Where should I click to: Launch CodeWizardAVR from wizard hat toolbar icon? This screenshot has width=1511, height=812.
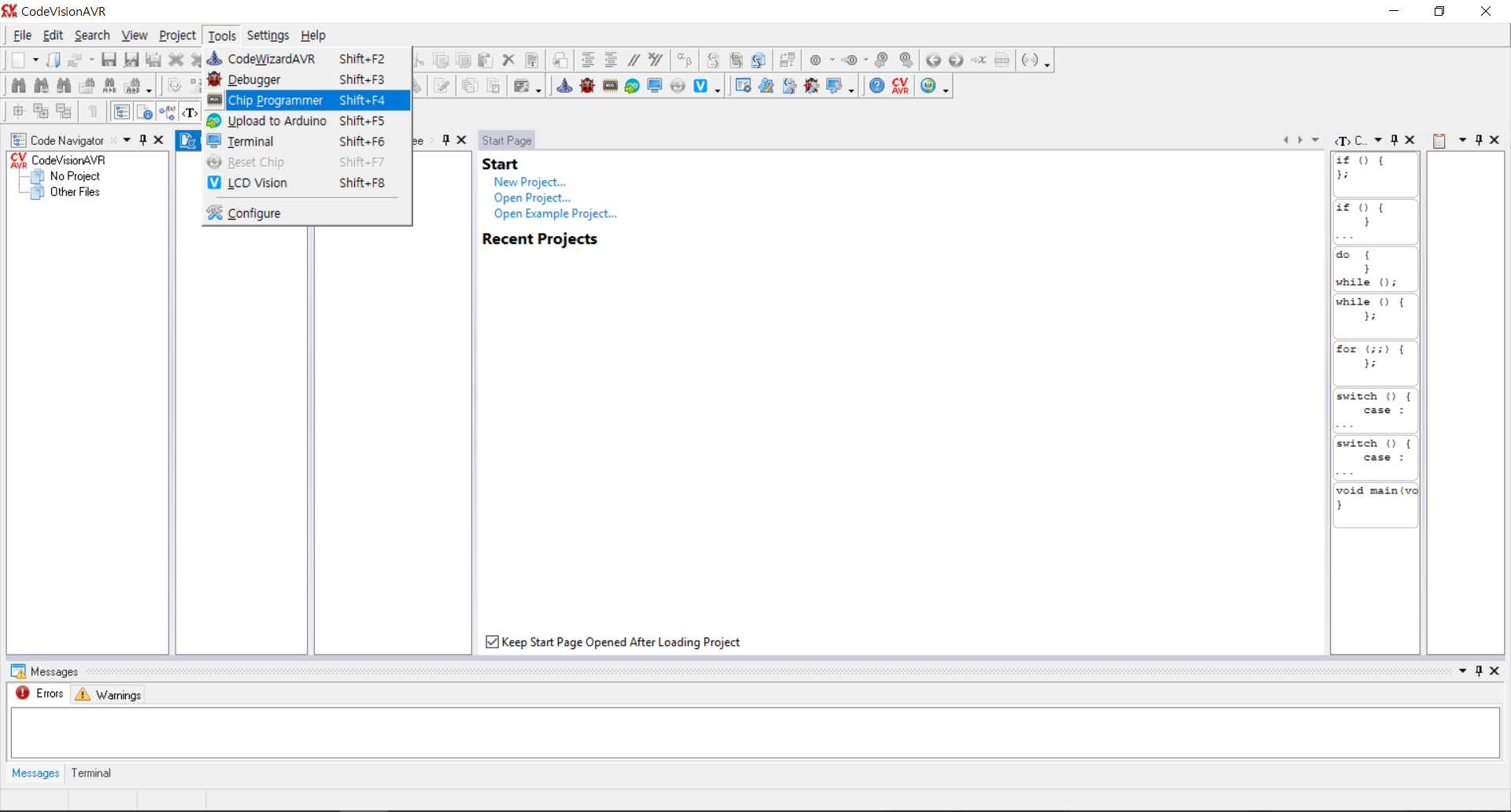pos(564,86)
